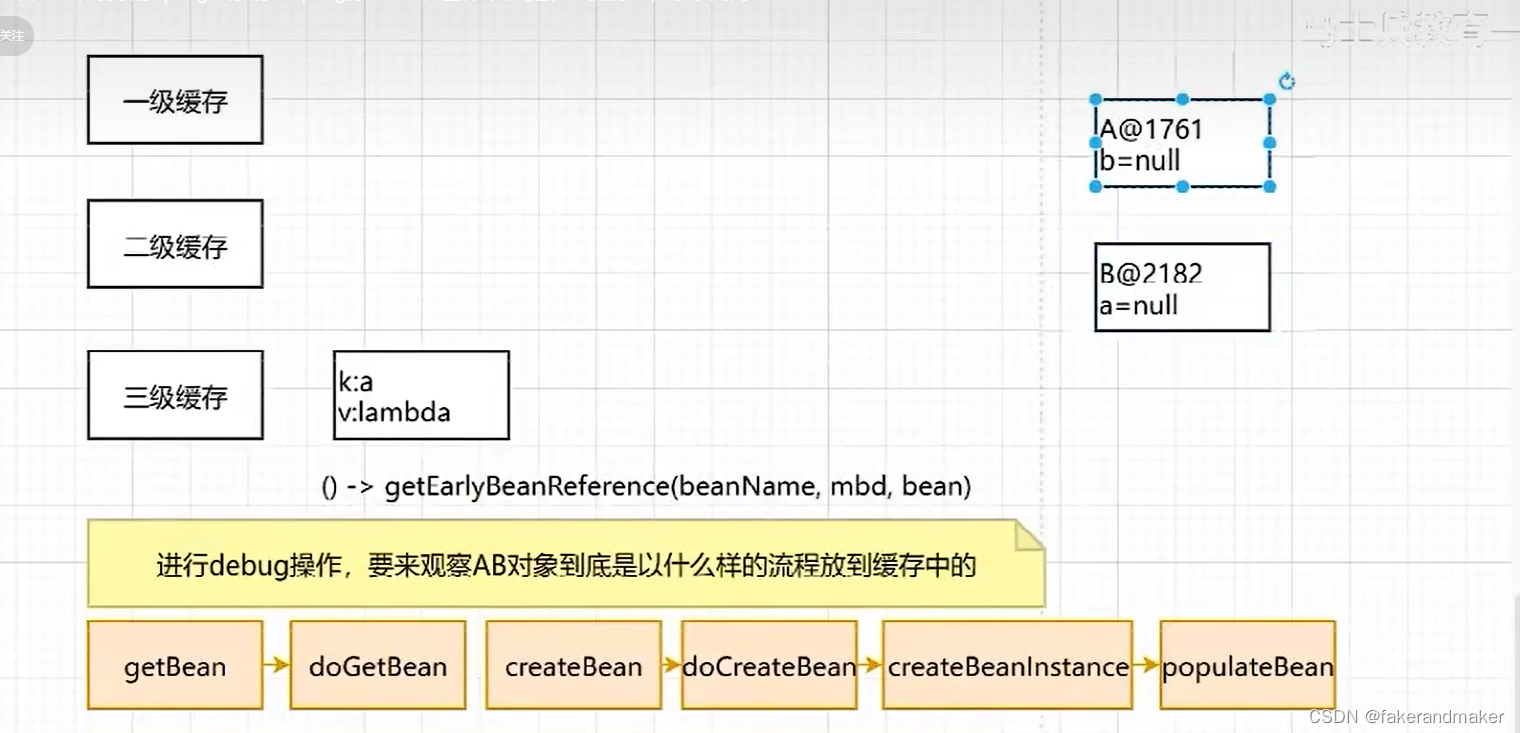Image resolution: width=1520 pixels, height=733 pixels.
Task: Select the doGetBean step box
Action: (378, 665)
